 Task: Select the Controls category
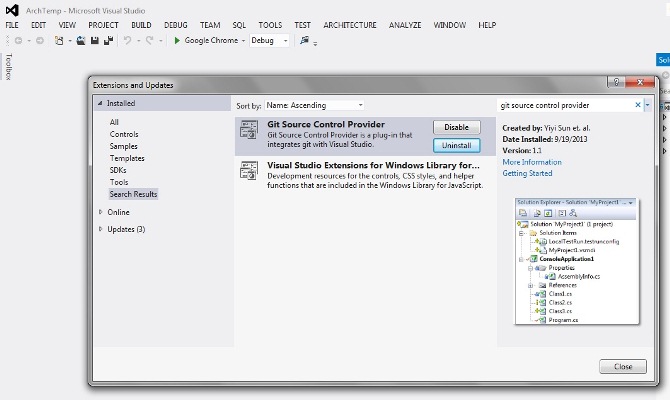click(124, 134)
